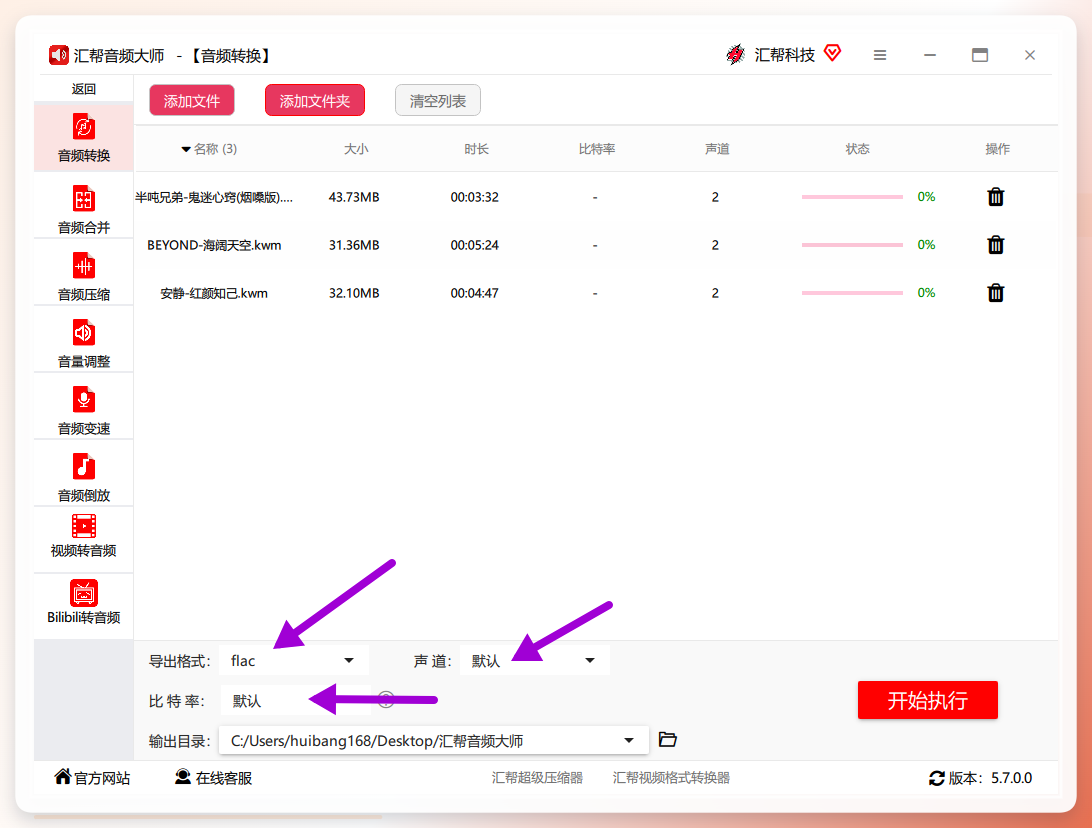The height and width of the screenshot is (828, 1092).
Task: Click the 大小 column header
Action: coord(356,149)
